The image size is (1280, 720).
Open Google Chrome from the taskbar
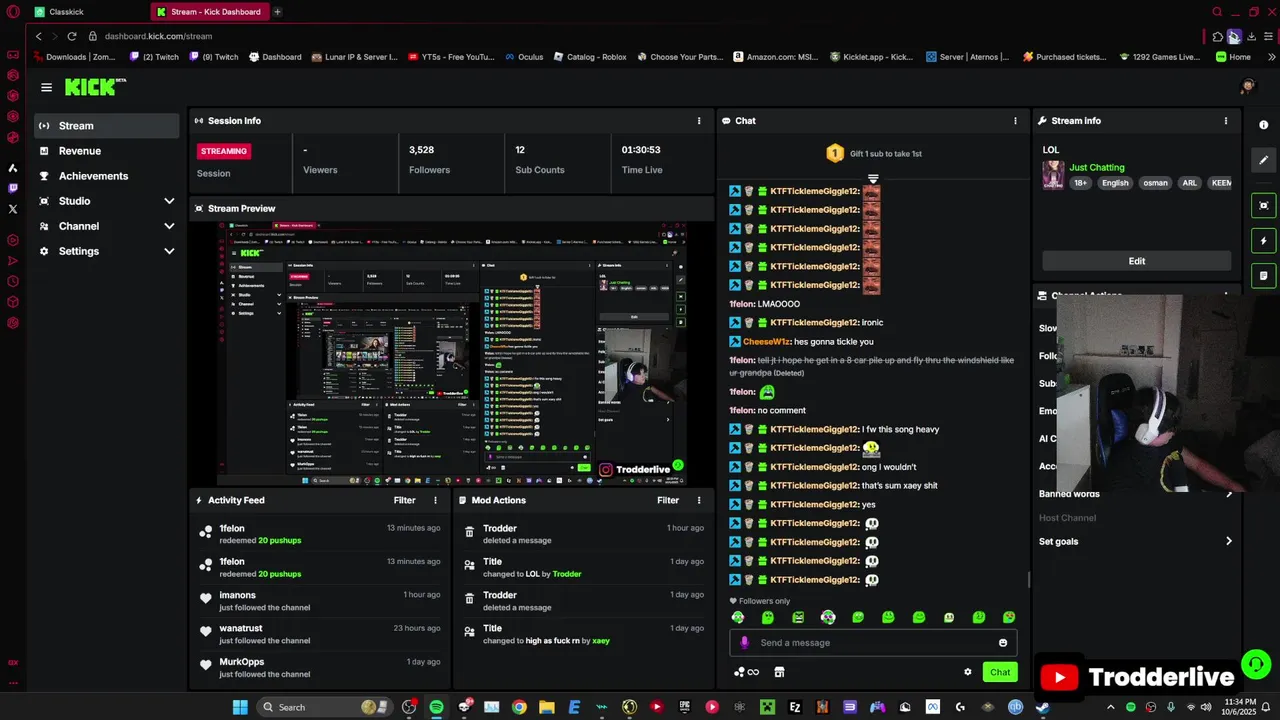[519, 707]
